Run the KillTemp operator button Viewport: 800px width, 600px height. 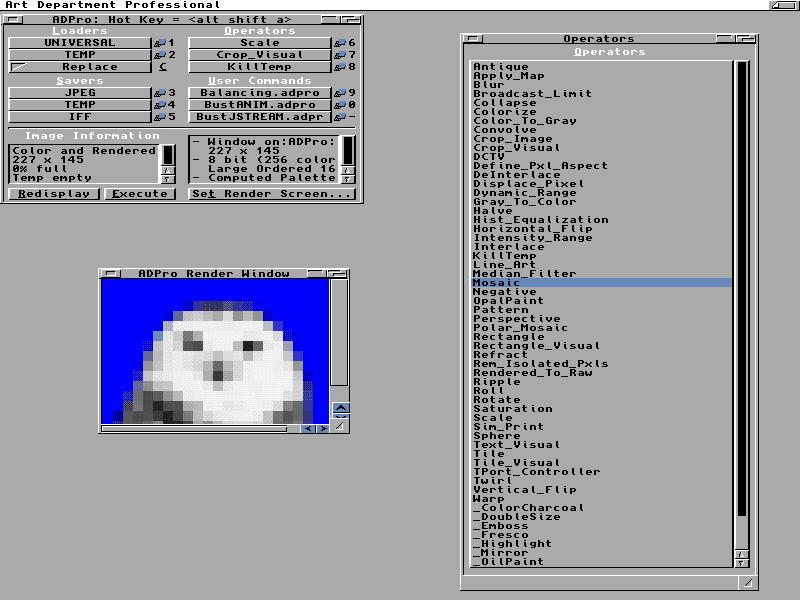[x=260, y=67]
